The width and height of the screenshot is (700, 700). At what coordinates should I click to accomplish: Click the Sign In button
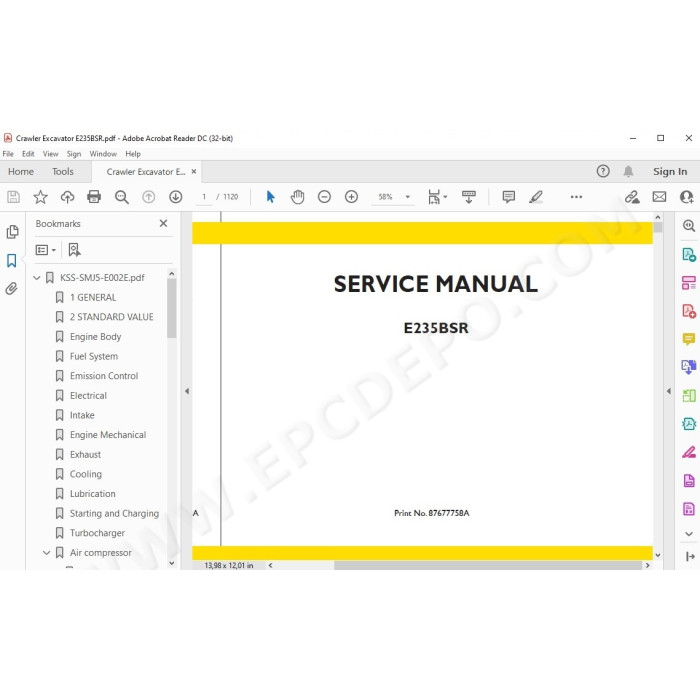670,171
